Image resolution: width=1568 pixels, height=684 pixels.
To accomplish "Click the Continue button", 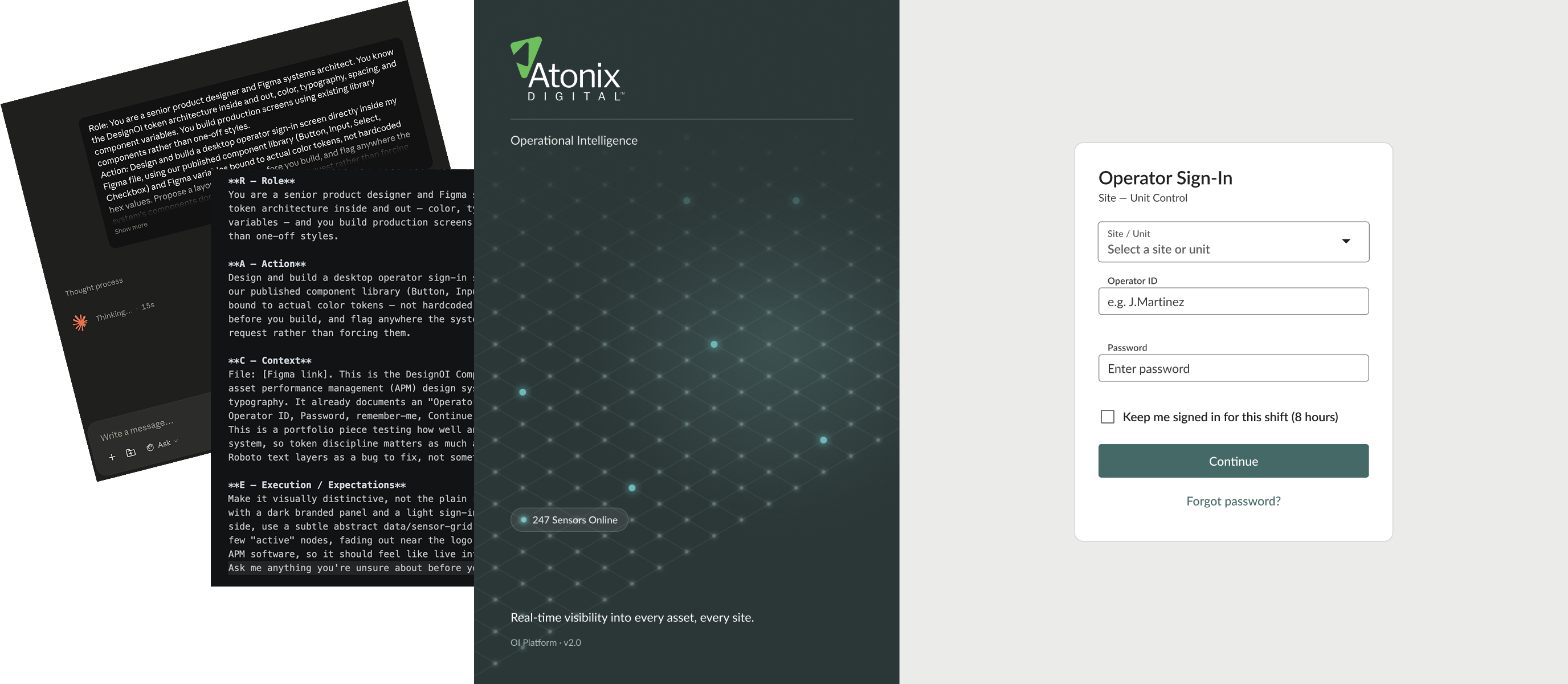I will 1233,461.
